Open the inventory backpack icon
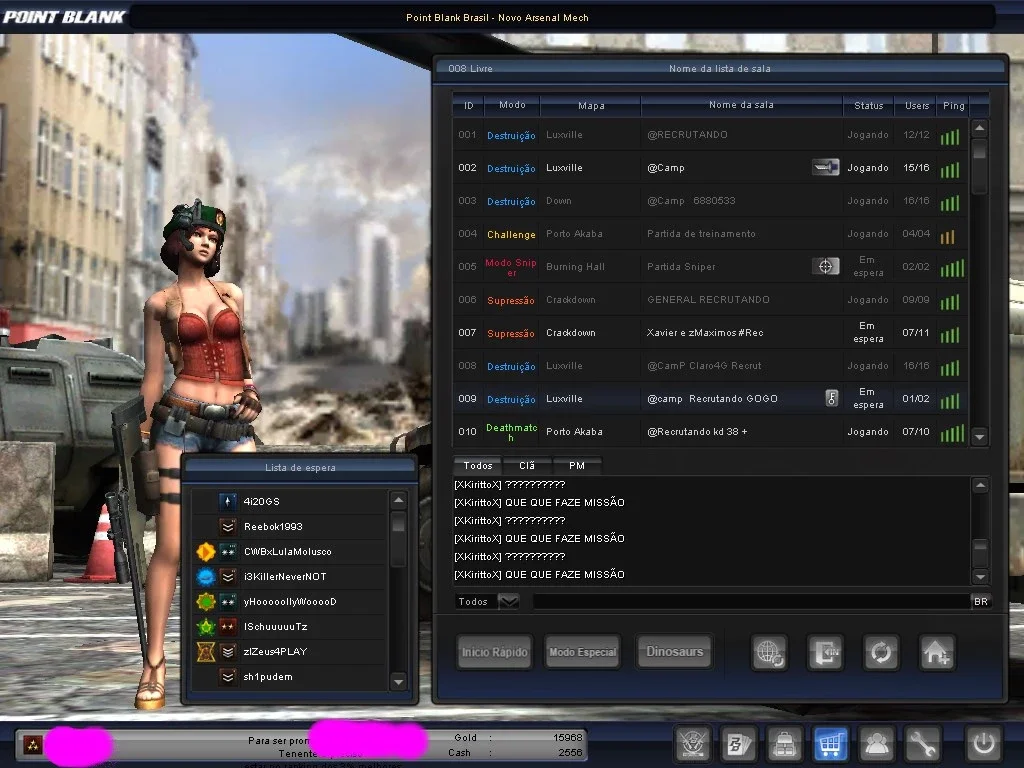The width and height of the screenshot is (1024, 768). coord(784,743)
